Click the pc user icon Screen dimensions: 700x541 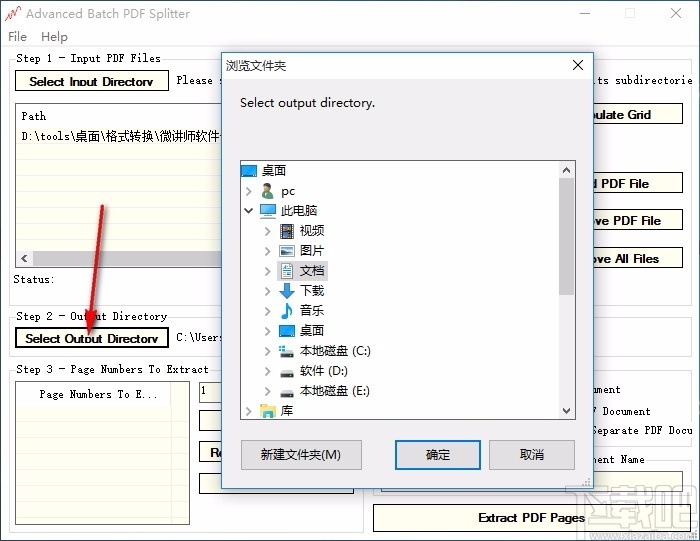pos(267,191)
